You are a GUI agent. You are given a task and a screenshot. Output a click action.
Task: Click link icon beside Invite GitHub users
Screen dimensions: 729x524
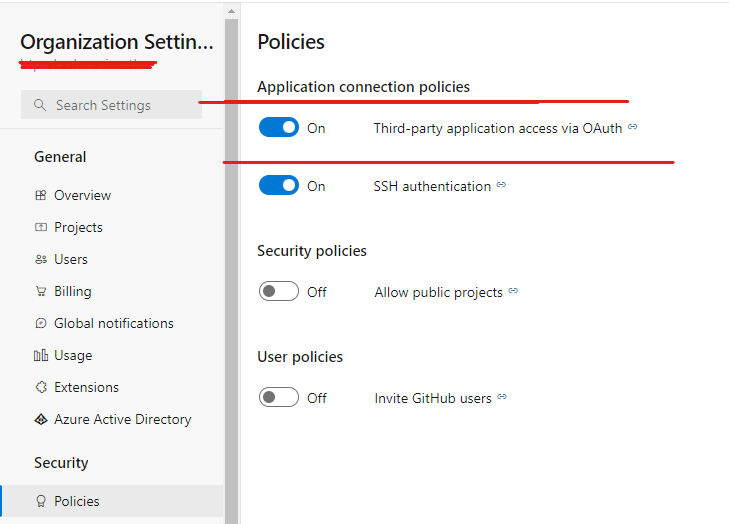tap(502, 397)
